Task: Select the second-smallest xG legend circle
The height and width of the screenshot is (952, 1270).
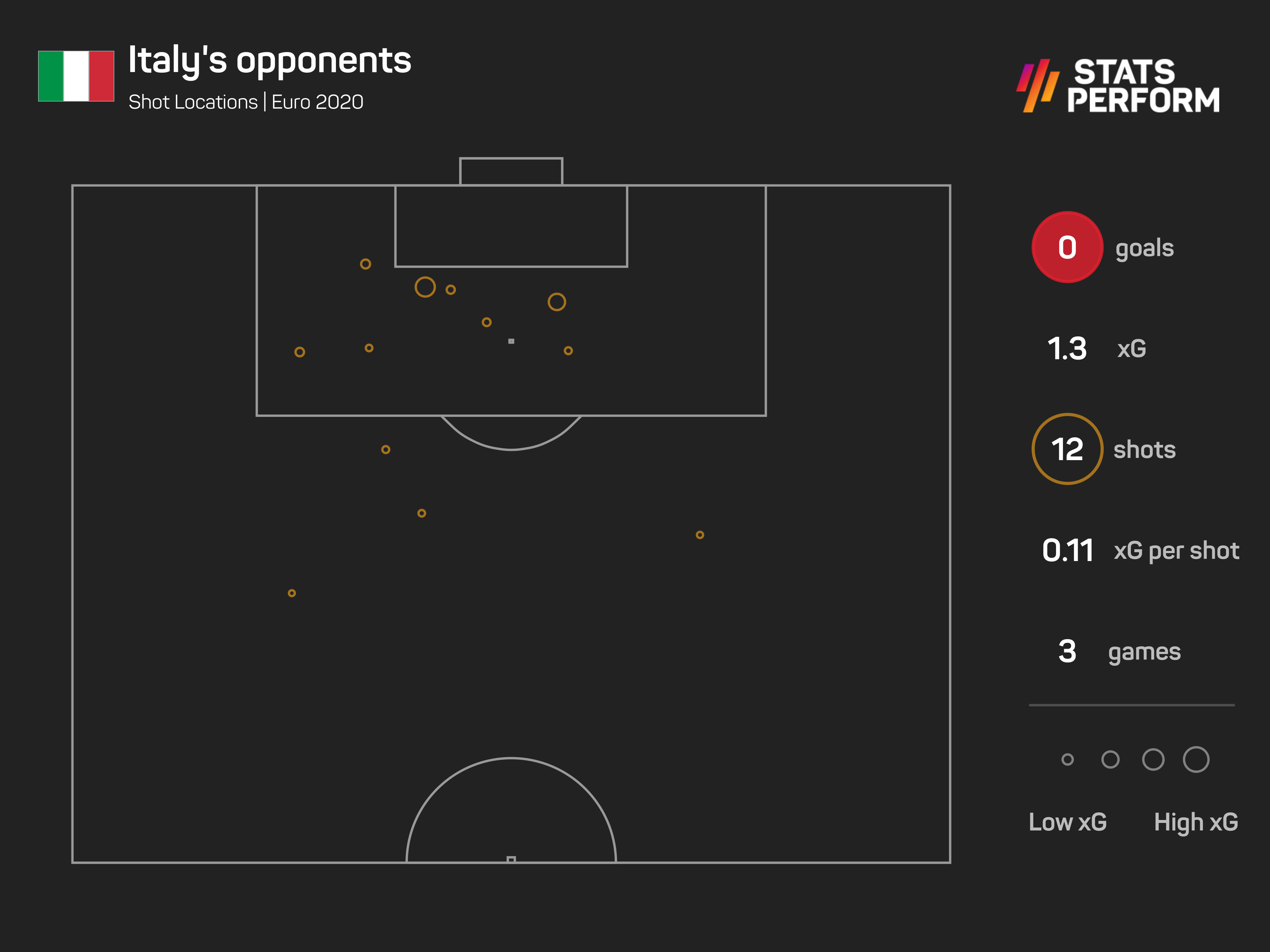Action: click(1110, 760)
